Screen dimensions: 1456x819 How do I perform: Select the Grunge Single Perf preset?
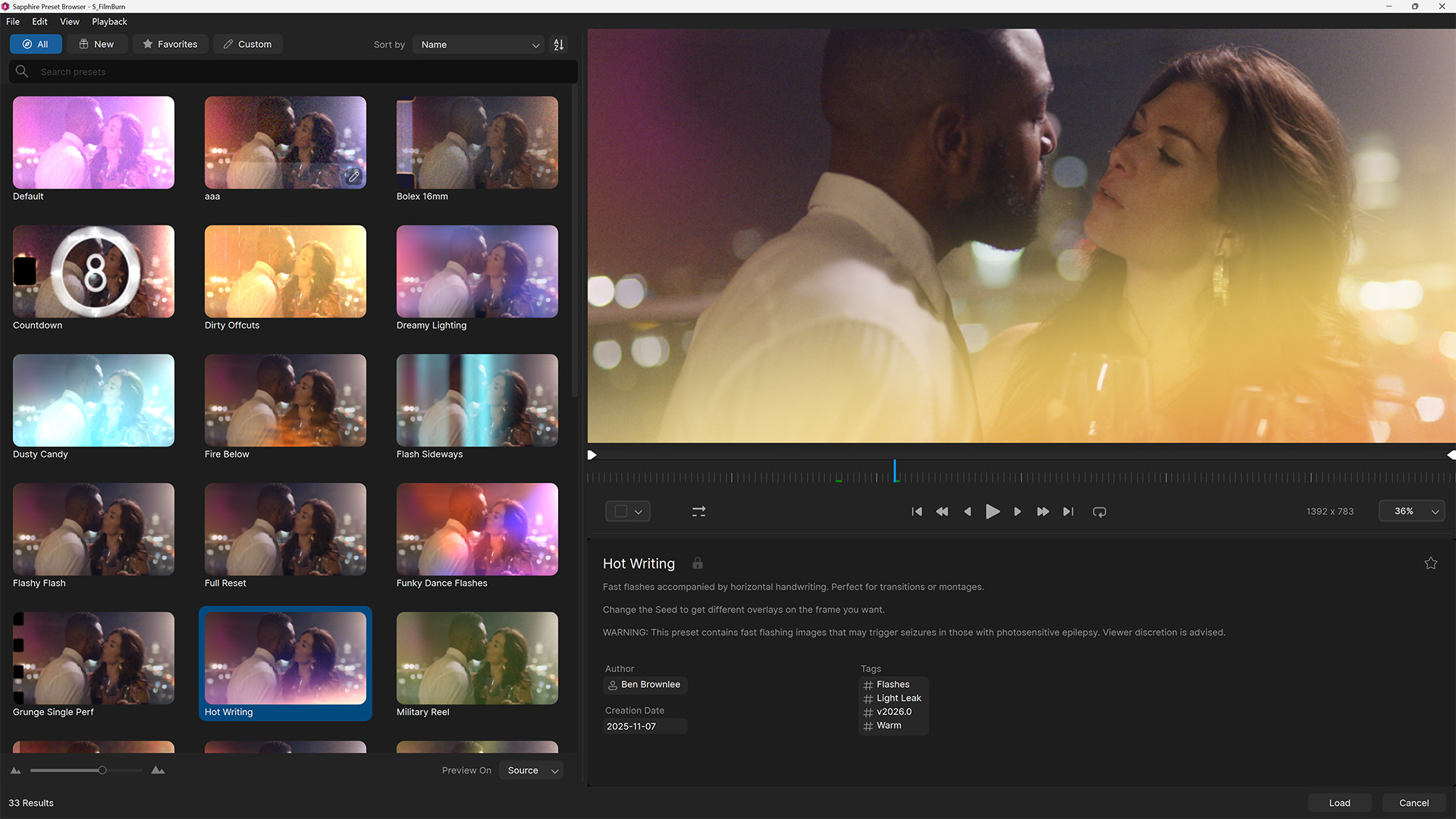coord(93,658)
